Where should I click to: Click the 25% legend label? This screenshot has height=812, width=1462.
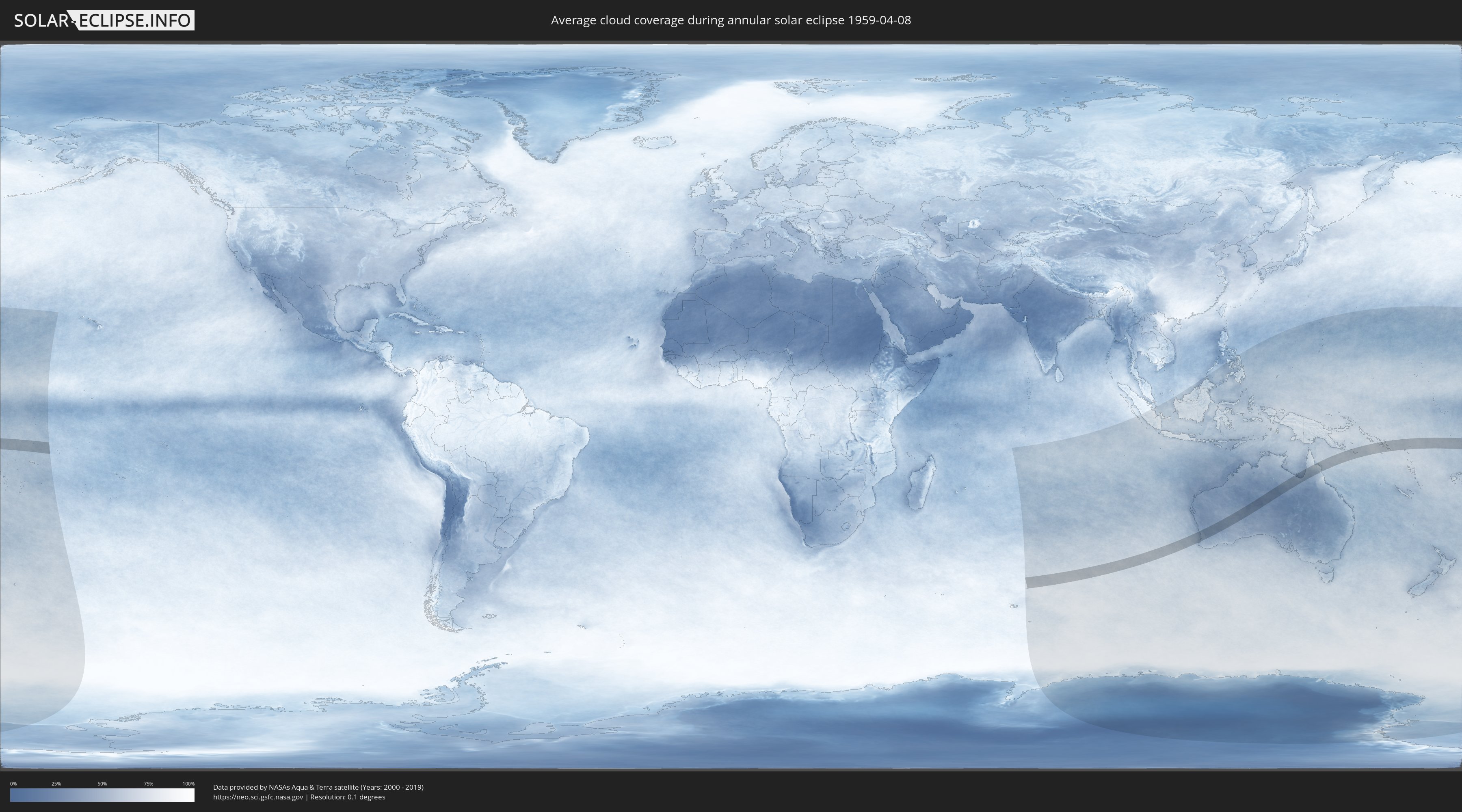[x=56, y=784]
